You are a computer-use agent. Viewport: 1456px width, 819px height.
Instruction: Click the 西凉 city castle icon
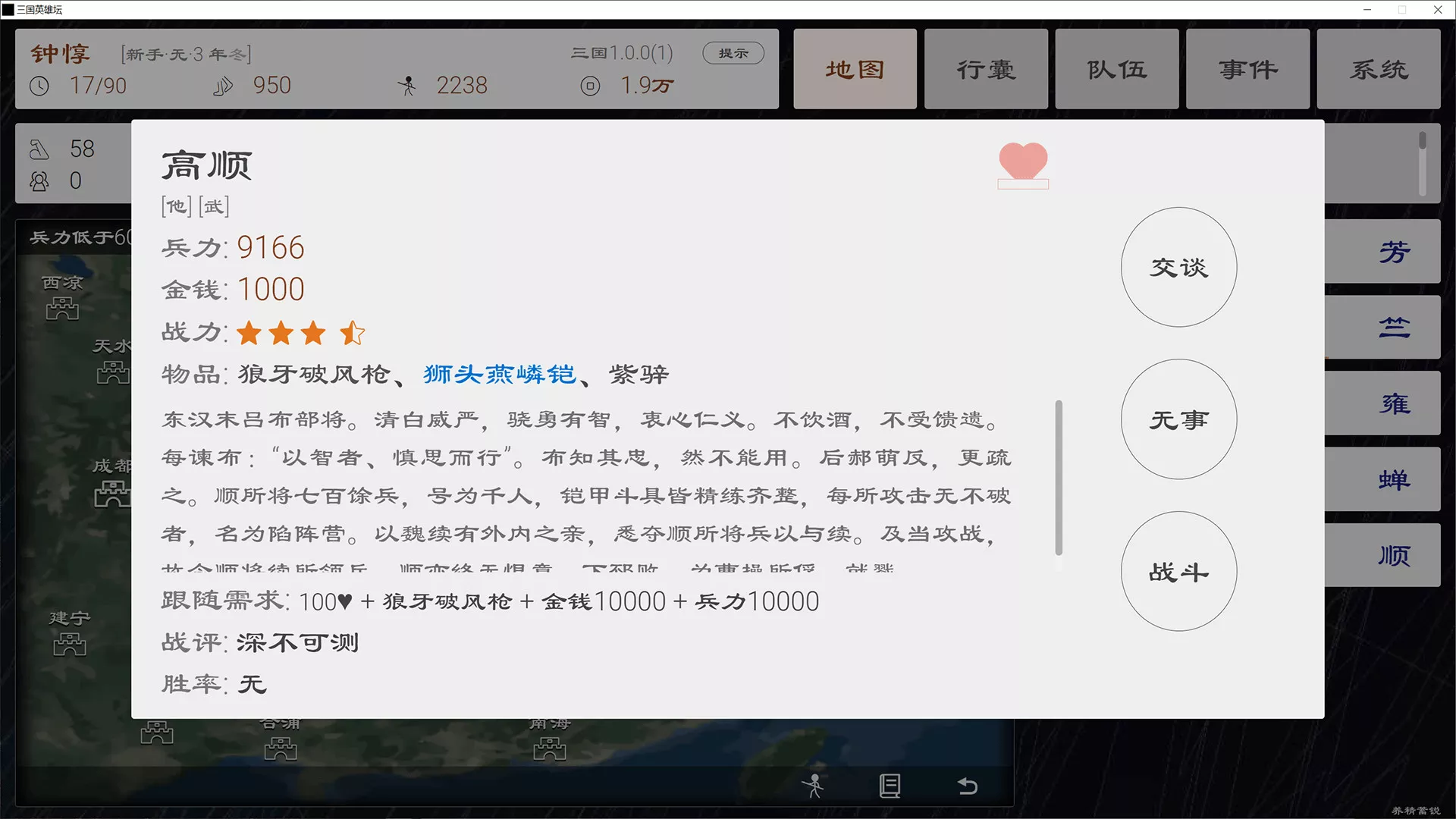62,309
